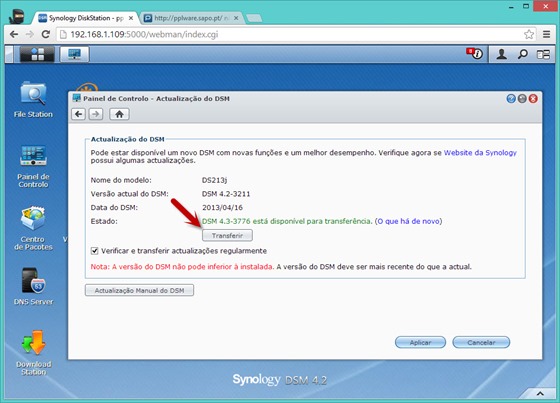This screenshot has height=403, width=560.
Task: Select the DSM 4.2-3211 version text
Action: click(226, 194)
